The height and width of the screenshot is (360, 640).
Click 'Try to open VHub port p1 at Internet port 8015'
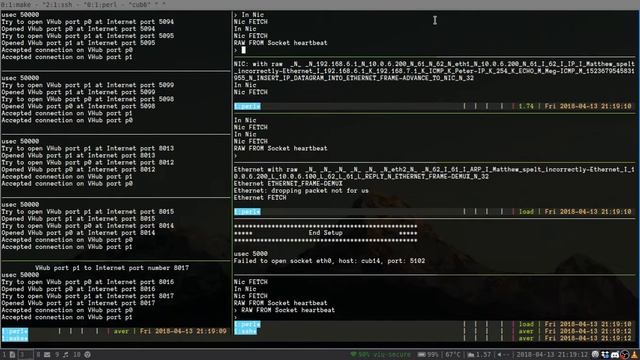click(87, 211)
